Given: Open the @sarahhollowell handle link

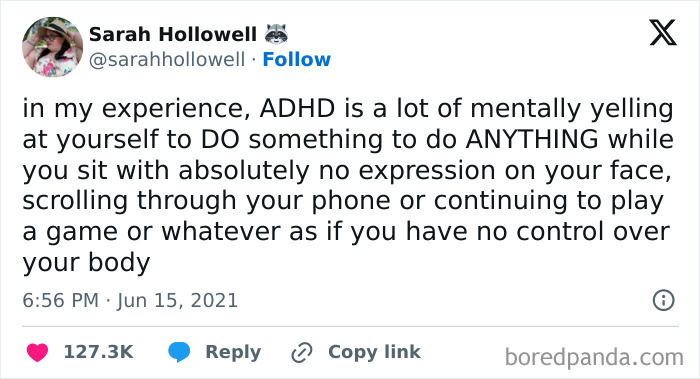Looking at the screenshot, I should pos(167,60).
